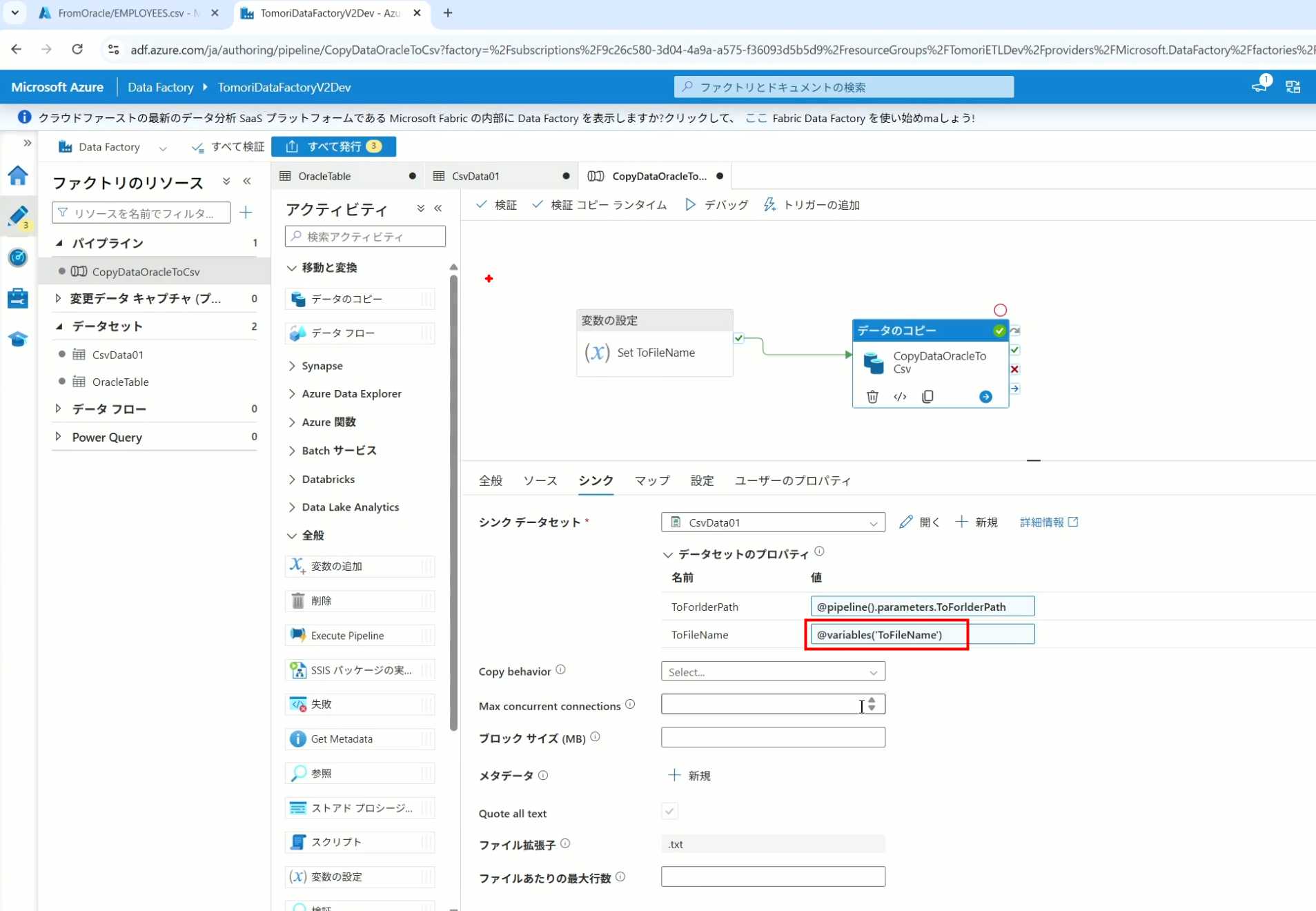
Task: Switch to the マップ tab
Action: 651,481
